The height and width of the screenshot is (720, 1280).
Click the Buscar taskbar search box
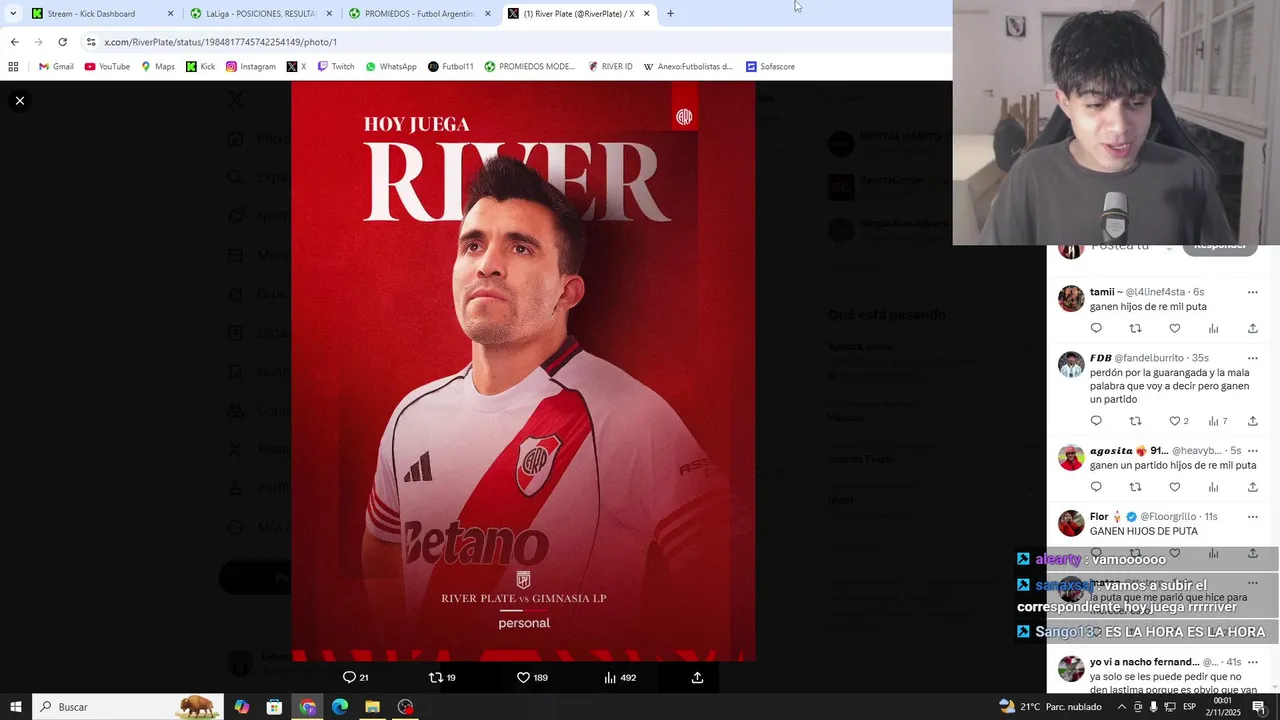point(128,707)
